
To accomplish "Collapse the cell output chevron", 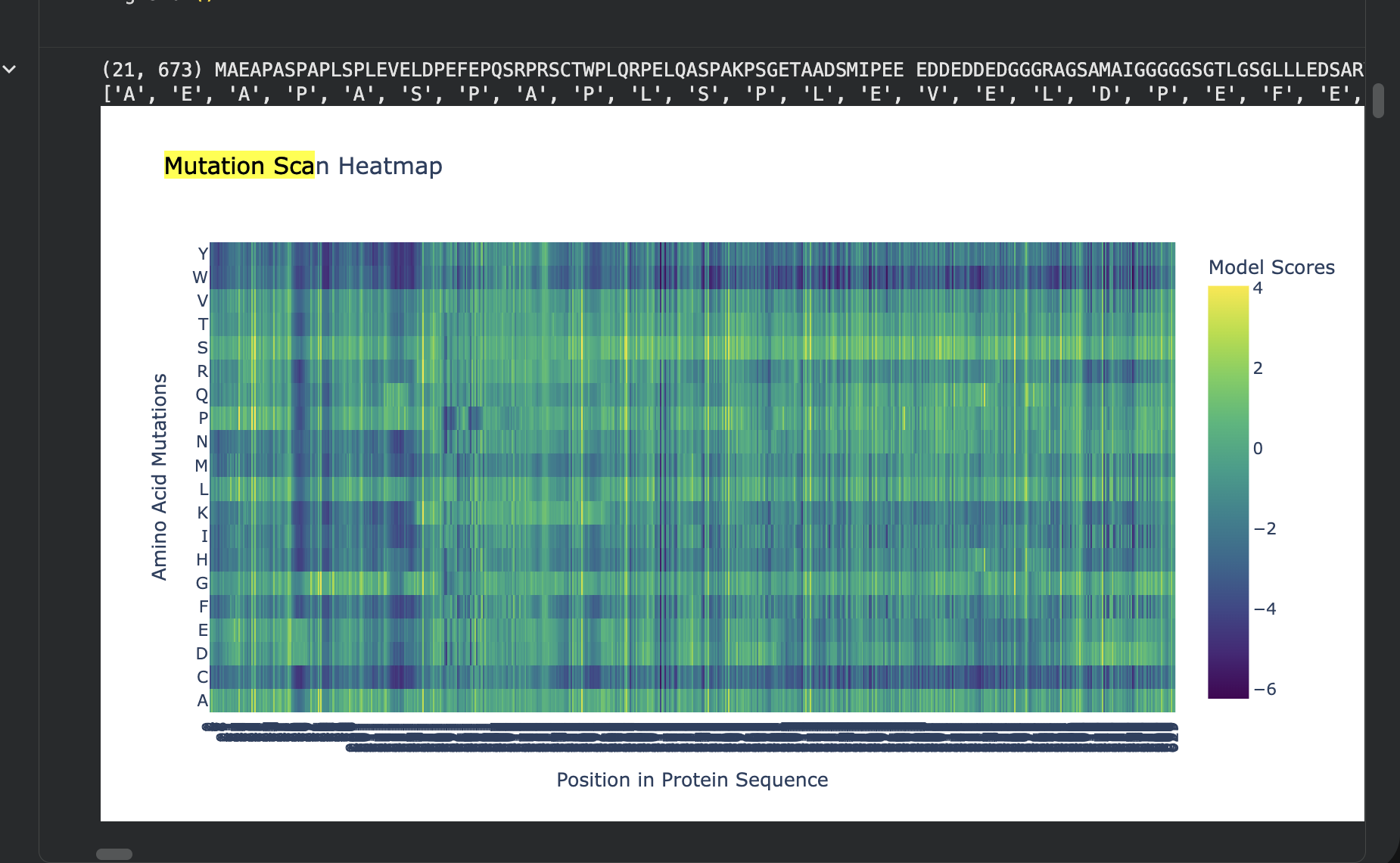I will 10,69.
